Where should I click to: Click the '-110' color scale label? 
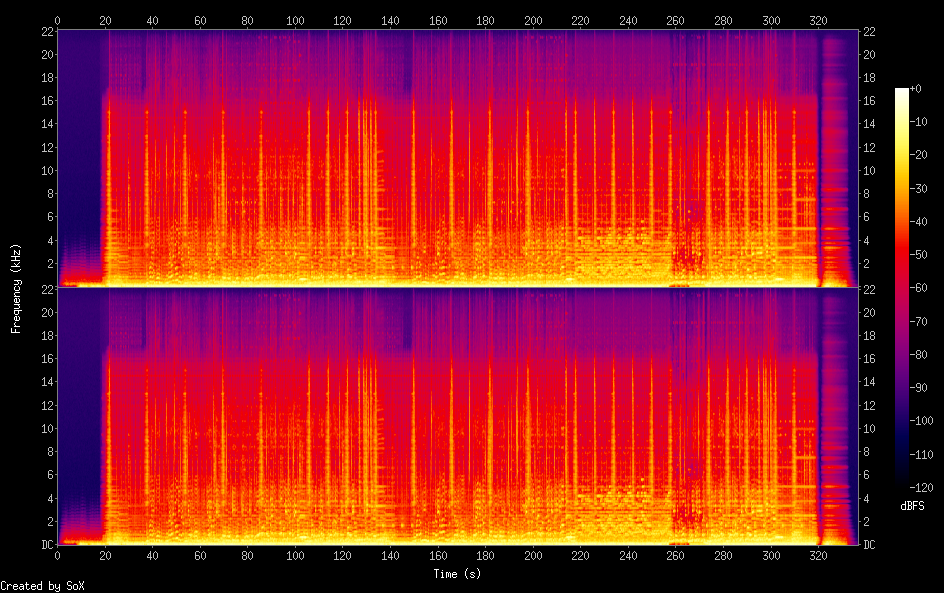[921, 455]
